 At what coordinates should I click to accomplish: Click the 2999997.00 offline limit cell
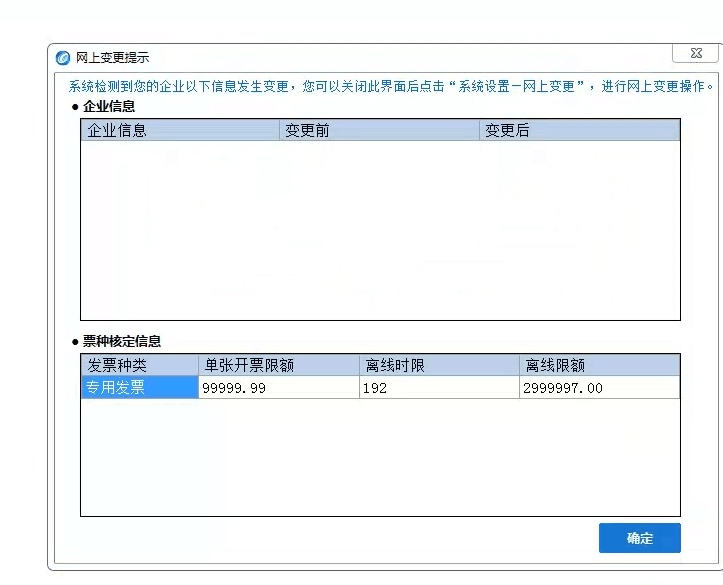[x=599, y=387]
